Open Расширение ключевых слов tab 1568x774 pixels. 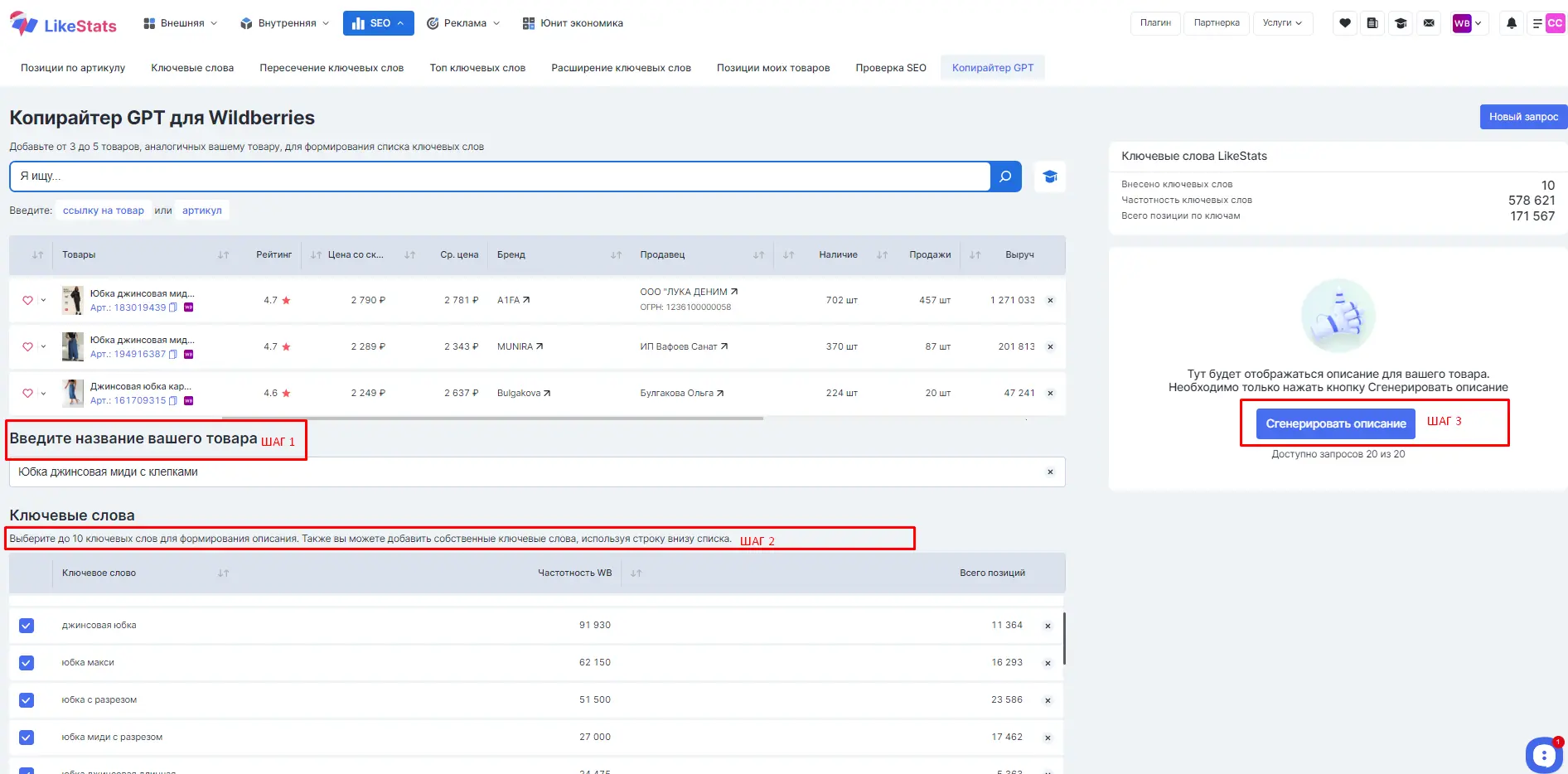point(621,68)
